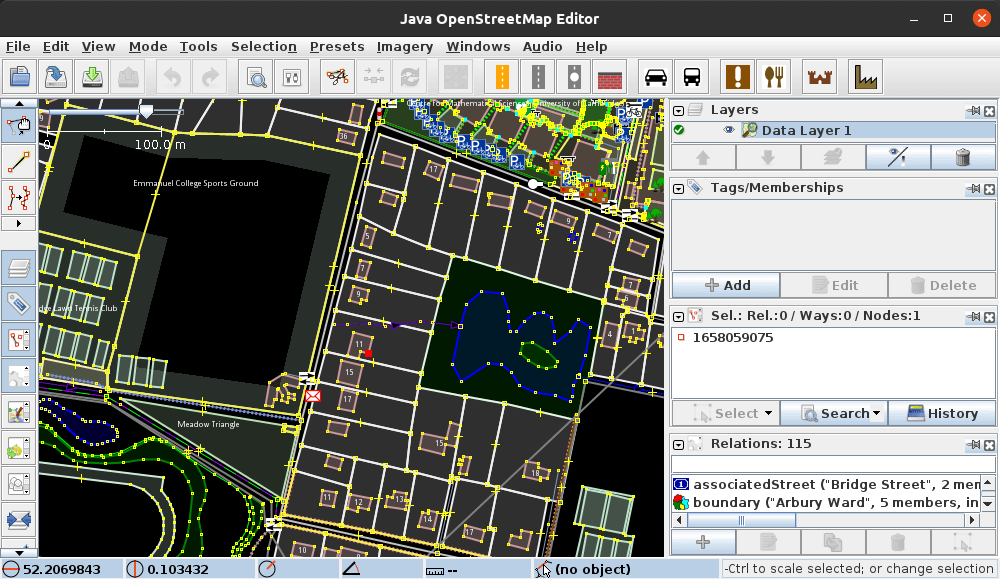1000x579 pixels.
Task: Open the Selection menu
Action: [x=263, y=47]
